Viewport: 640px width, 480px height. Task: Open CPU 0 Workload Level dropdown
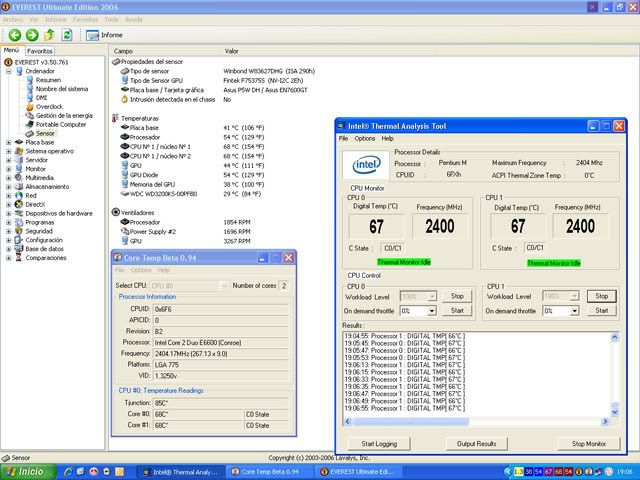coord(432,296)
